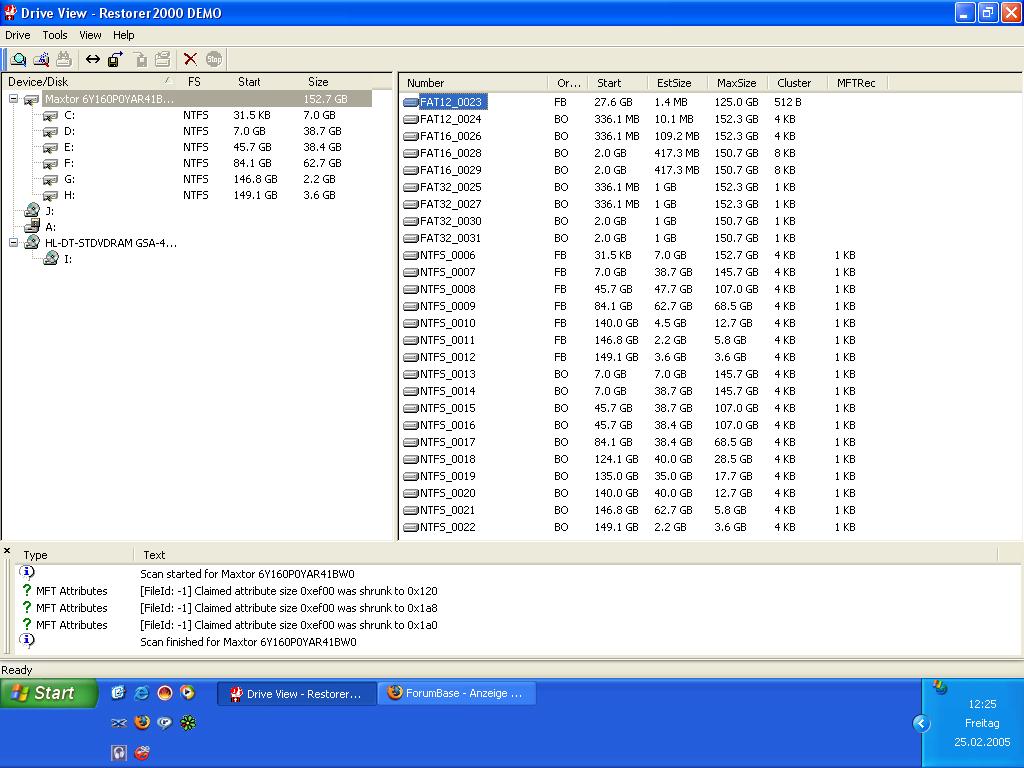Open the View menu
Screen dimensions: 1024x768
pyautogui.click(x=90, y=35)
